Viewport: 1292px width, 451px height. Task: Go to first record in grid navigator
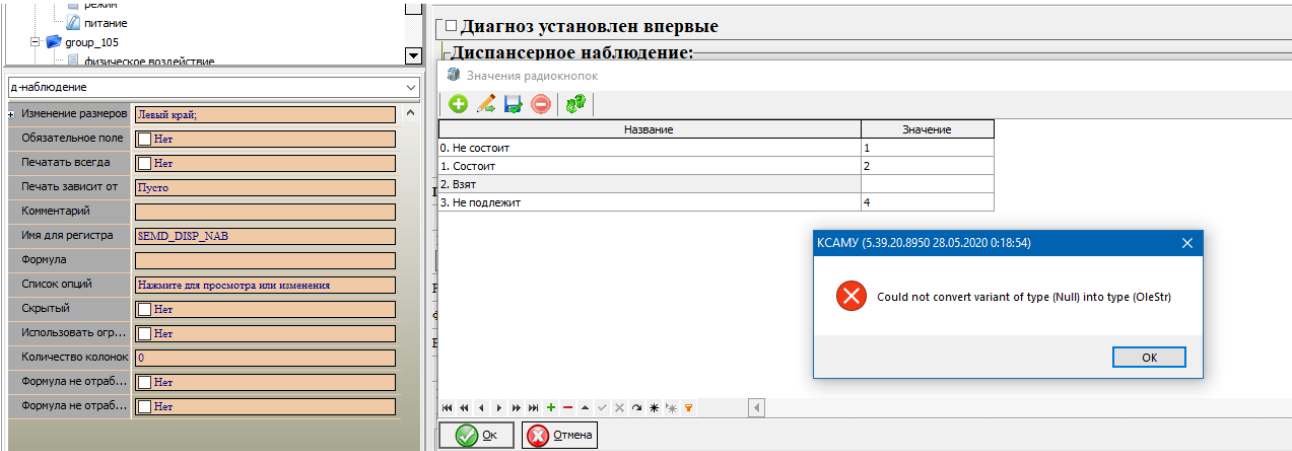pyautogui.click(x=447, y=408)
